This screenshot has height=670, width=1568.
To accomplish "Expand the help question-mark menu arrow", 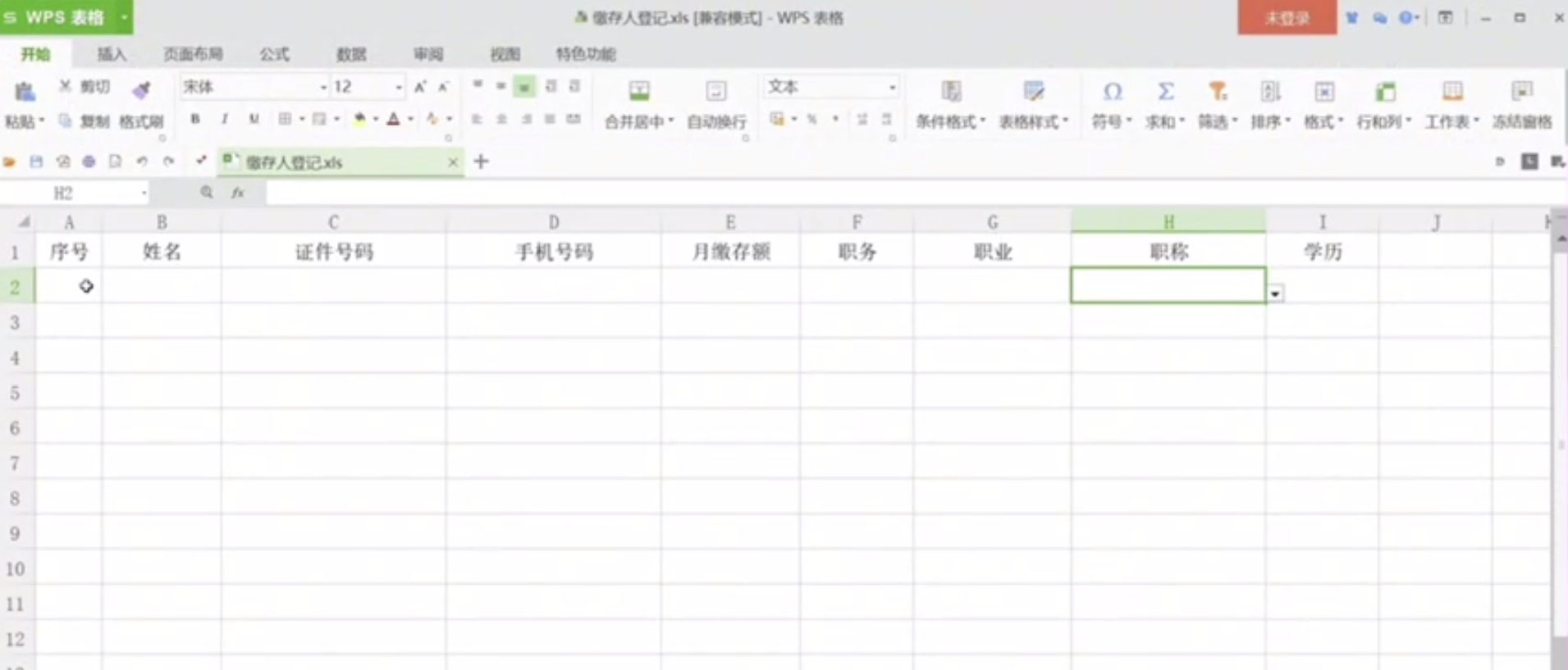I will point(1417,17).
